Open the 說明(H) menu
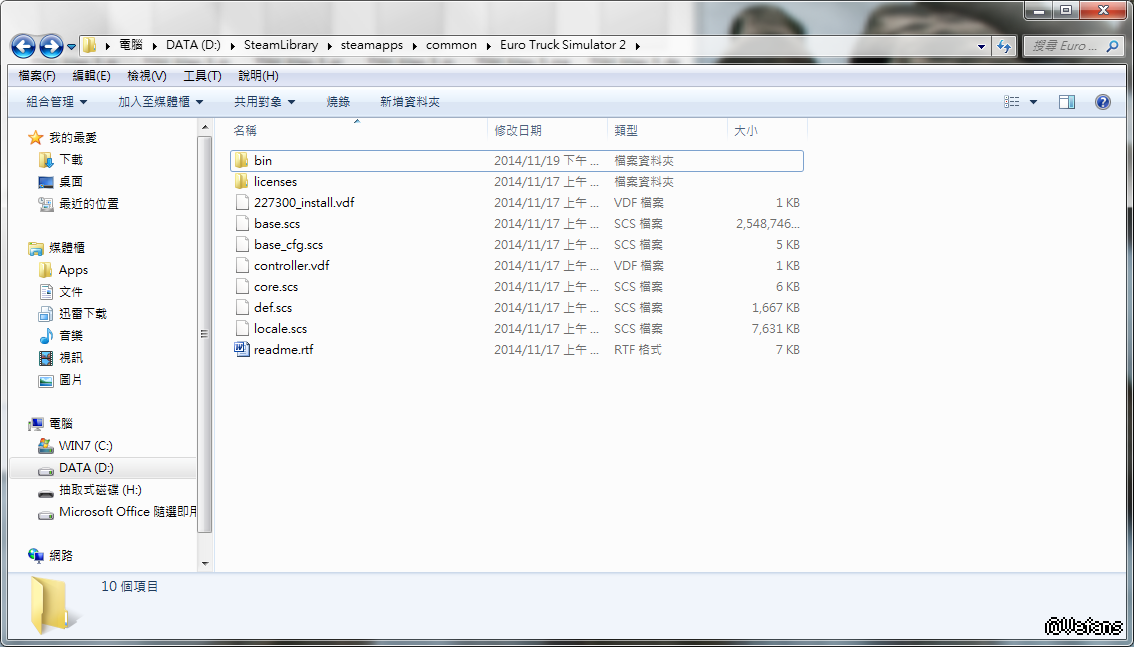 [x=258, y=76]
